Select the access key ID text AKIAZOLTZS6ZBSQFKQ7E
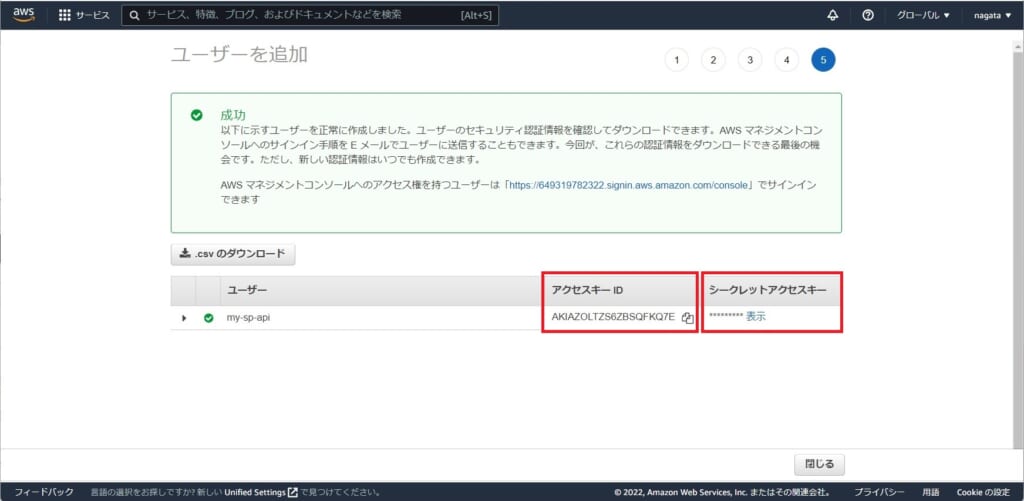The width and height of the screenshot is (1024, 501). click(613, 317)
